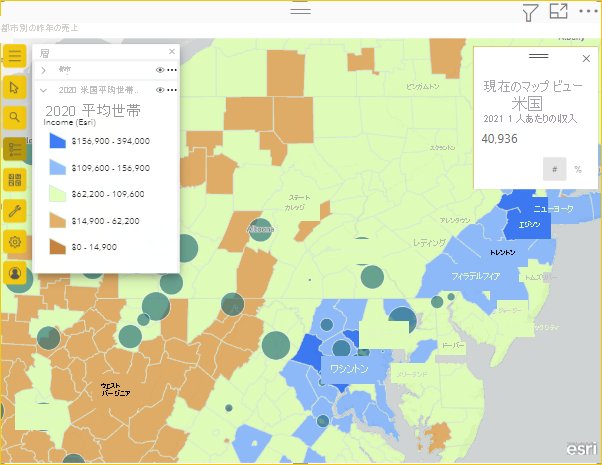
Task: Click the ニューヨーク map label
Action: 553,209
